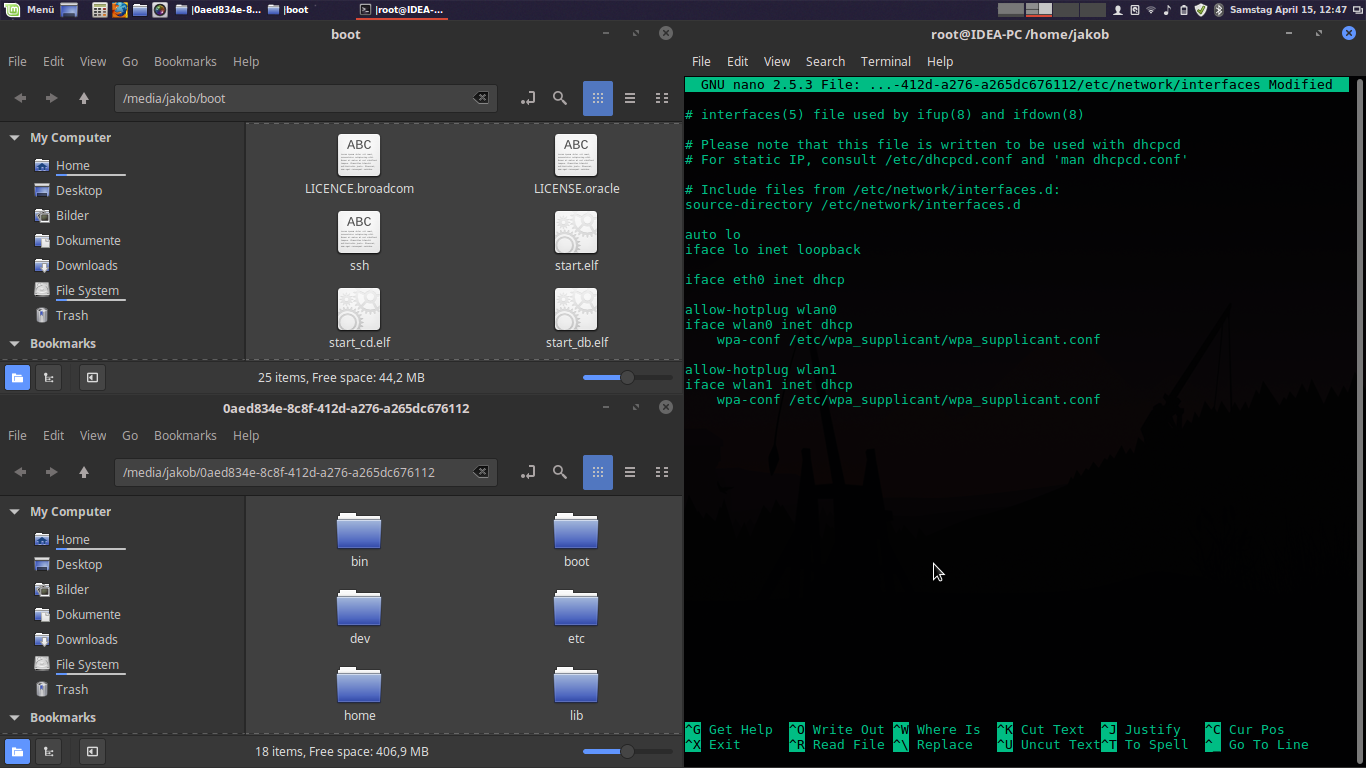The image size is (1366, 768).
Task: Launch Firefox from the panel
Action: 120,10
